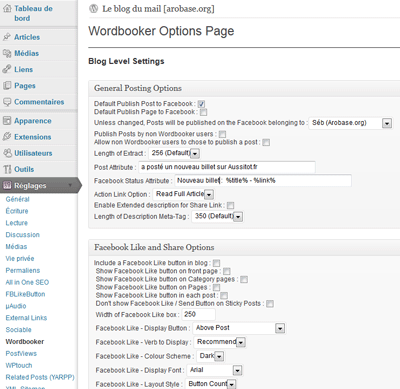Click the Liens chain icon

tap(7, 69)
